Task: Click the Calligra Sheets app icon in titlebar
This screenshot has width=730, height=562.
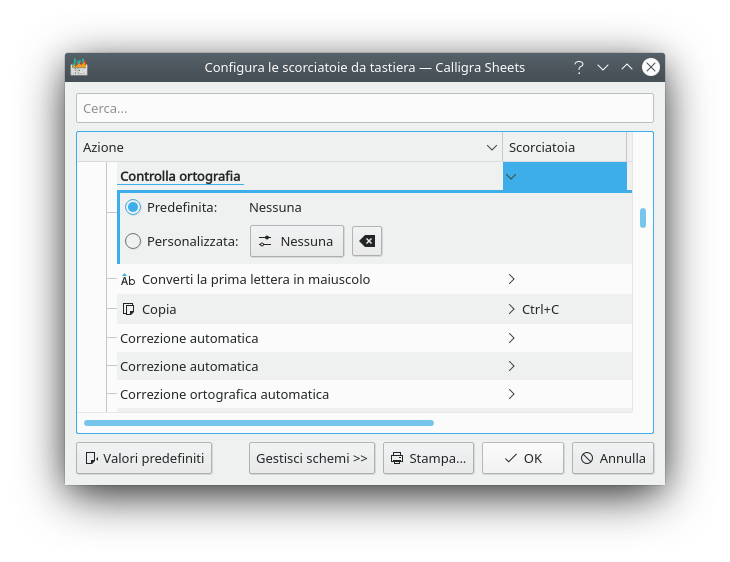Action: click(79, 67)
